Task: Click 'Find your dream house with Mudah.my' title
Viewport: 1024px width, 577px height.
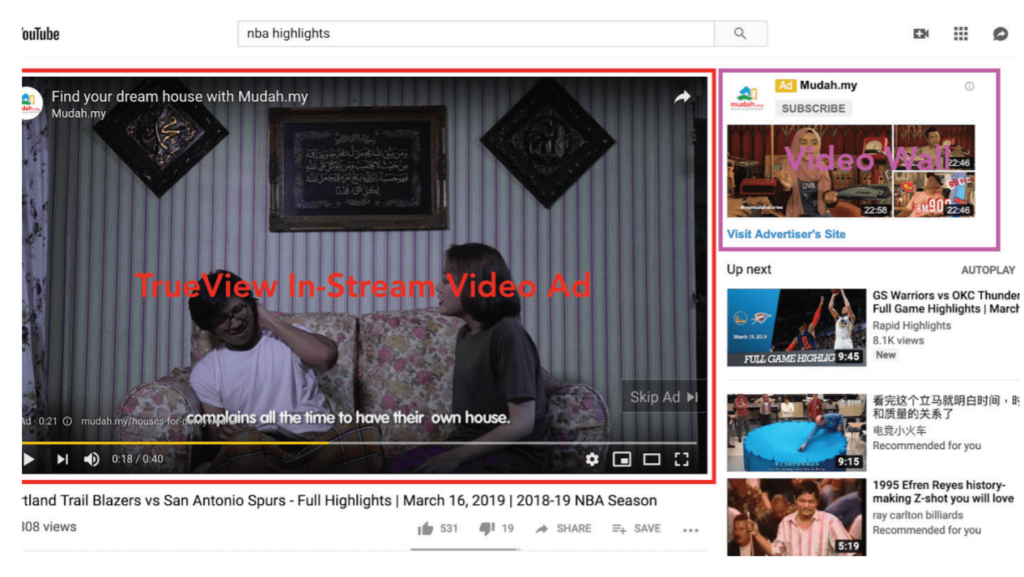Action: coord(180,97)
